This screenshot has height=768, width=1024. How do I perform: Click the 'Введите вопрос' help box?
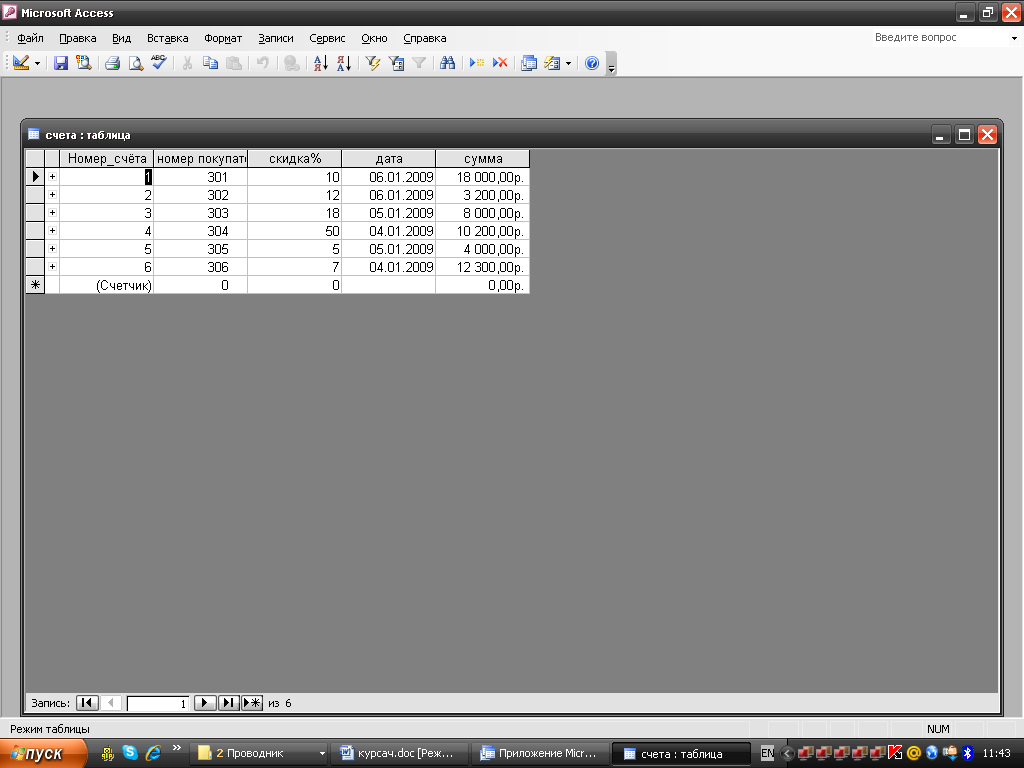coord(938,37)
